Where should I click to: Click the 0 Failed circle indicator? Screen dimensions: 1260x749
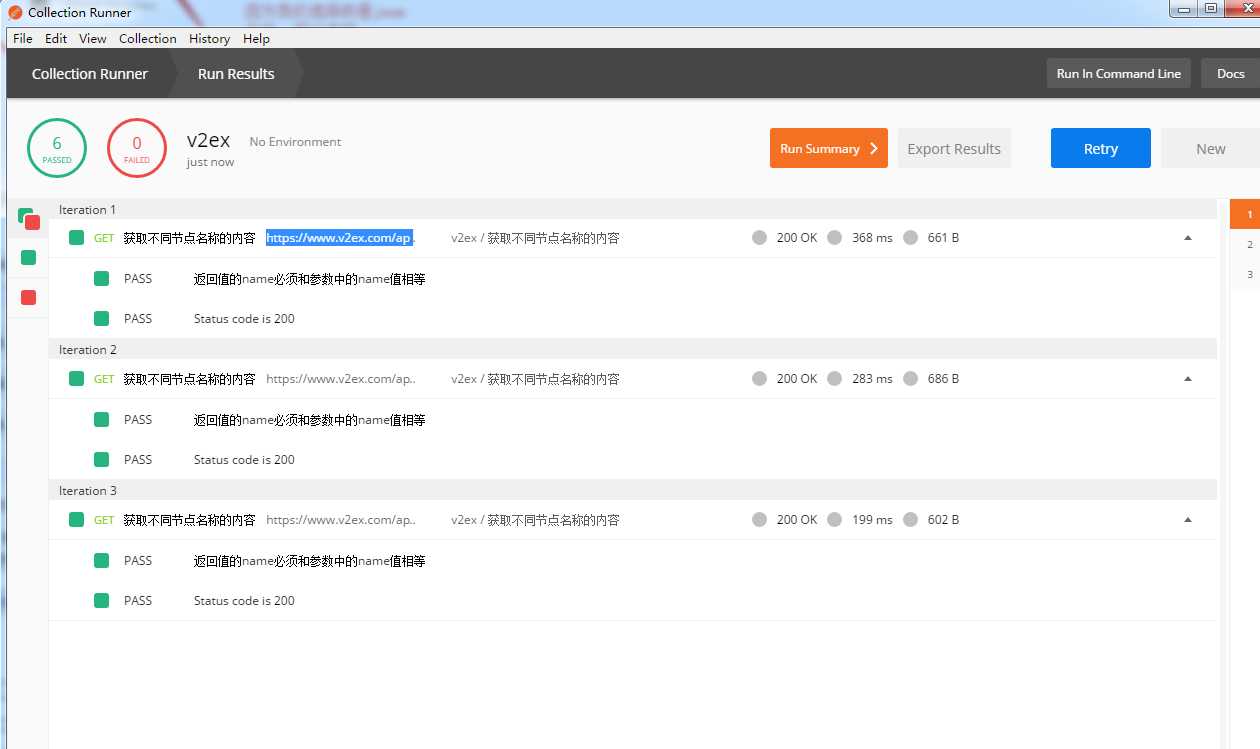click(137, 148)
